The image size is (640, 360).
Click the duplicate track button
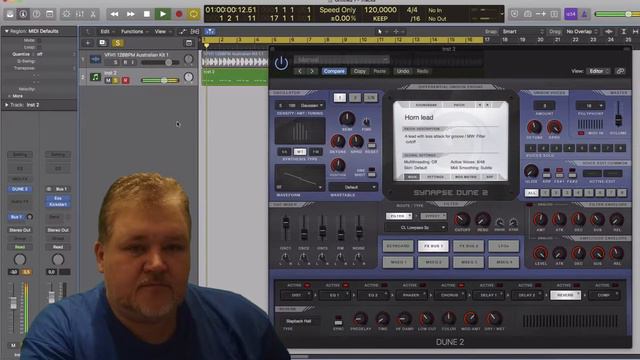click(x=102, y=43)
